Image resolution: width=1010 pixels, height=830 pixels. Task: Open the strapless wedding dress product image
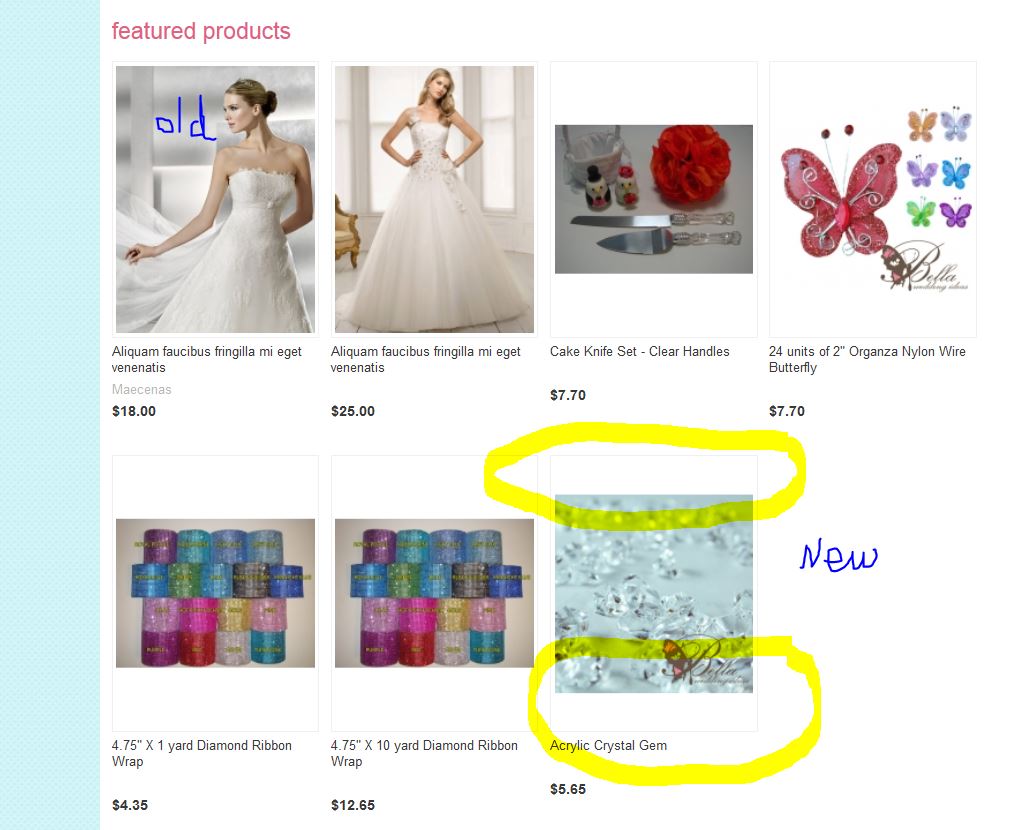(215, 199)
